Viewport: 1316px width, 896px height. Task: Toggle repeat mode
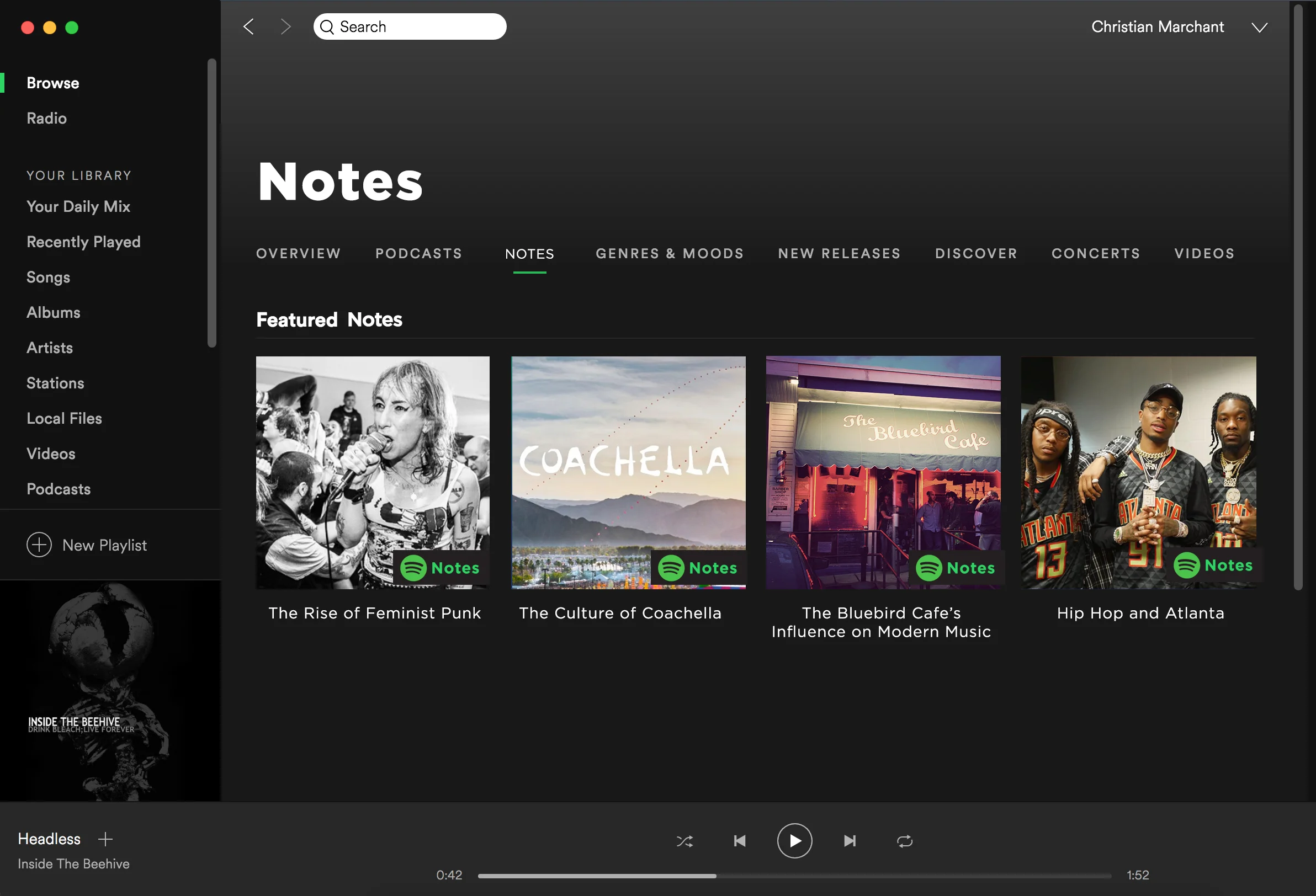click(x=904, y=841)
